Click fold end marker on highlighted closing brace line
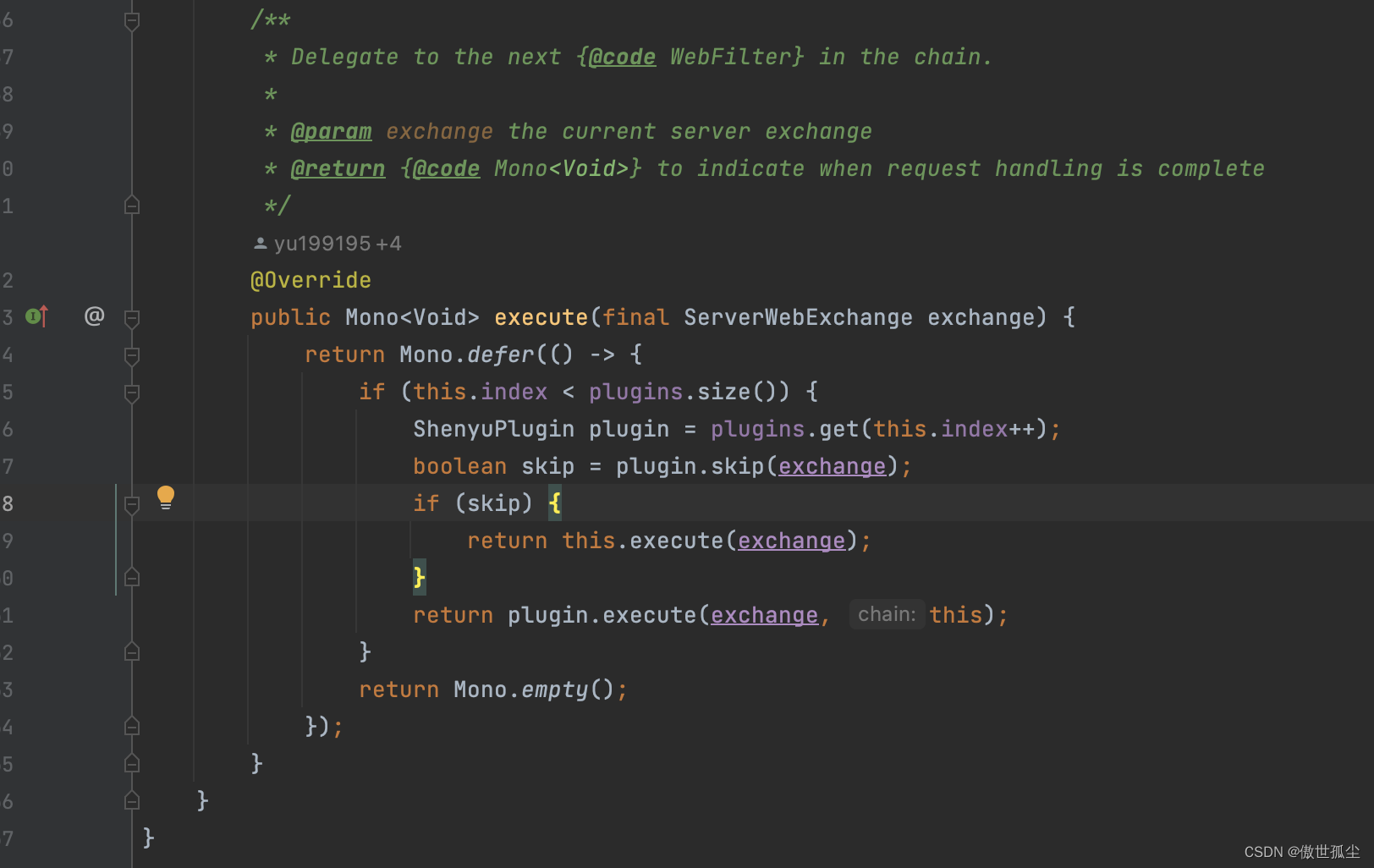 tap(132, 578)
